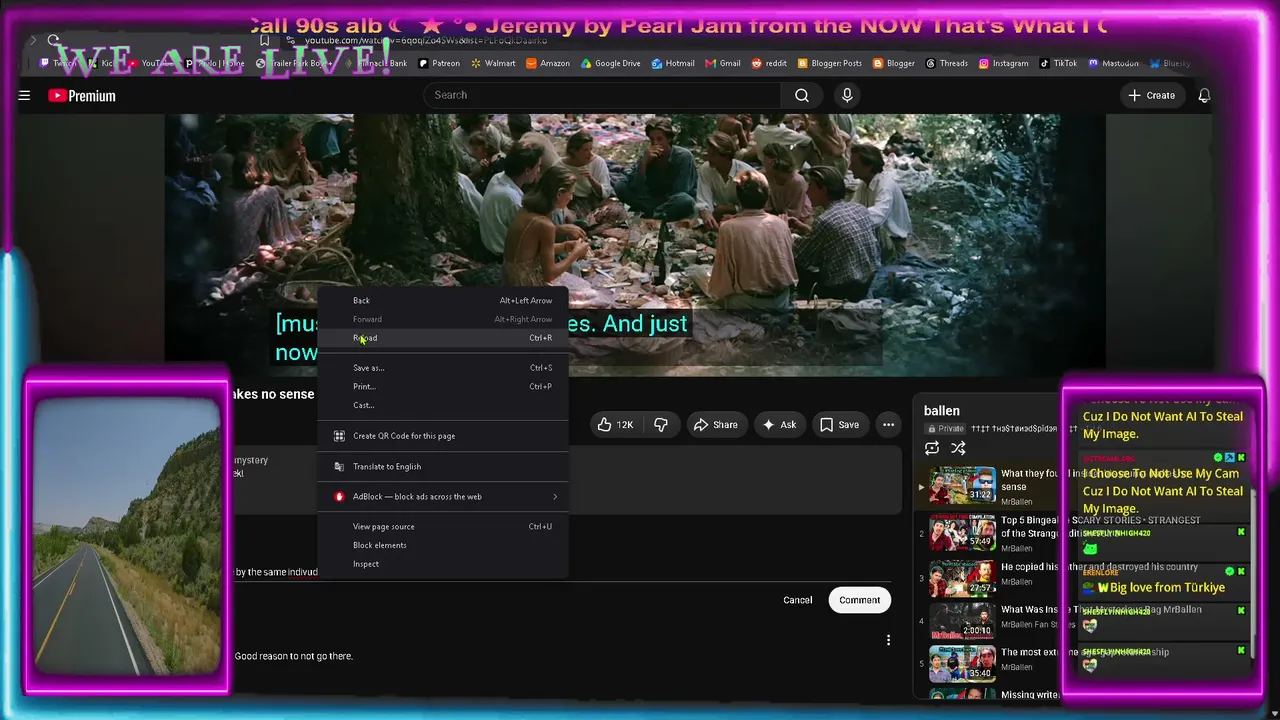Open the video's more actions menu
The width and height of the screenshot is (1280, 720).
click(888, 425)
